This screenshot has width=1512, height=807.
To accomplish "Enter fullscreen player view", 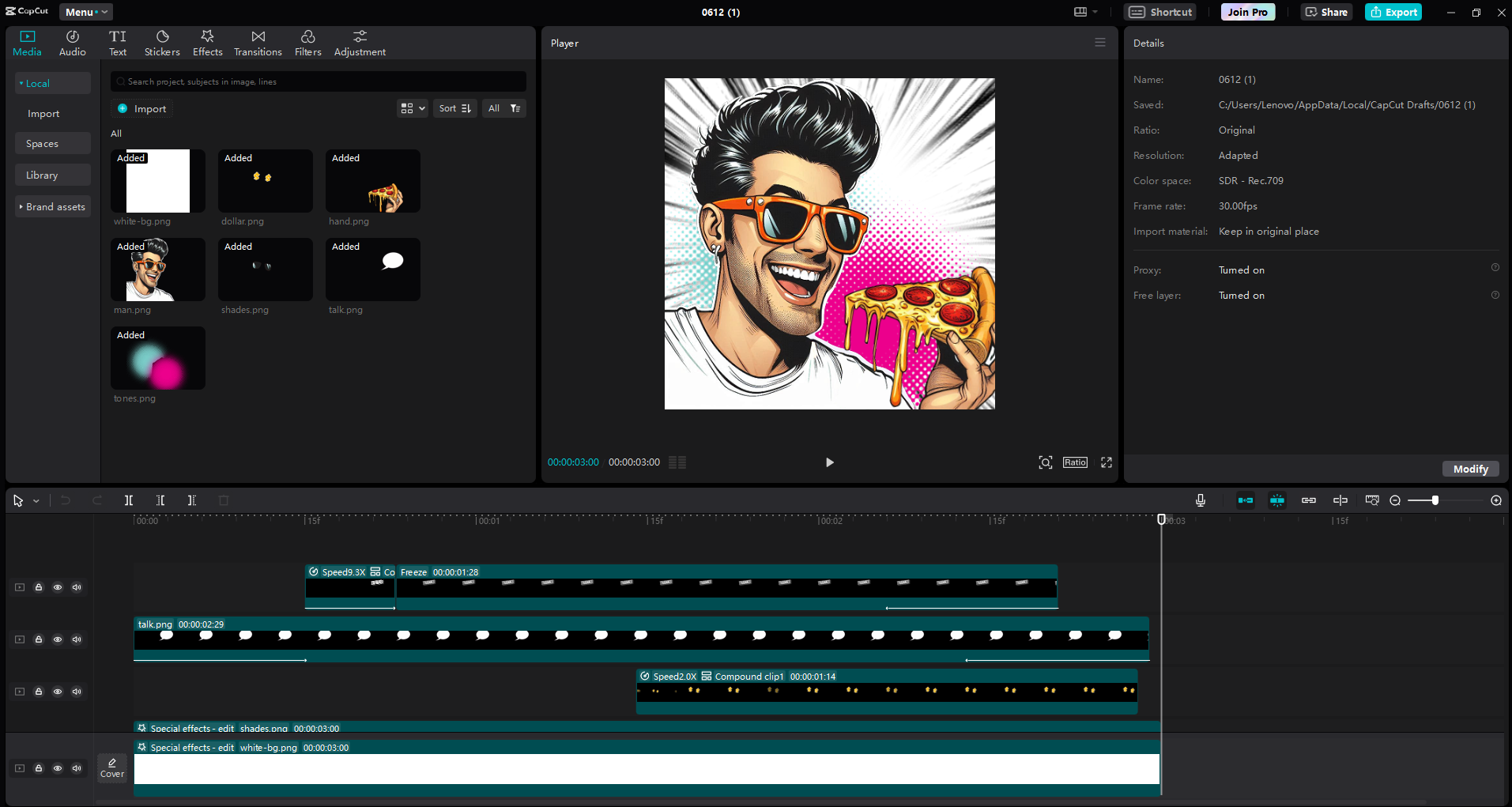I will [1107, 462].
